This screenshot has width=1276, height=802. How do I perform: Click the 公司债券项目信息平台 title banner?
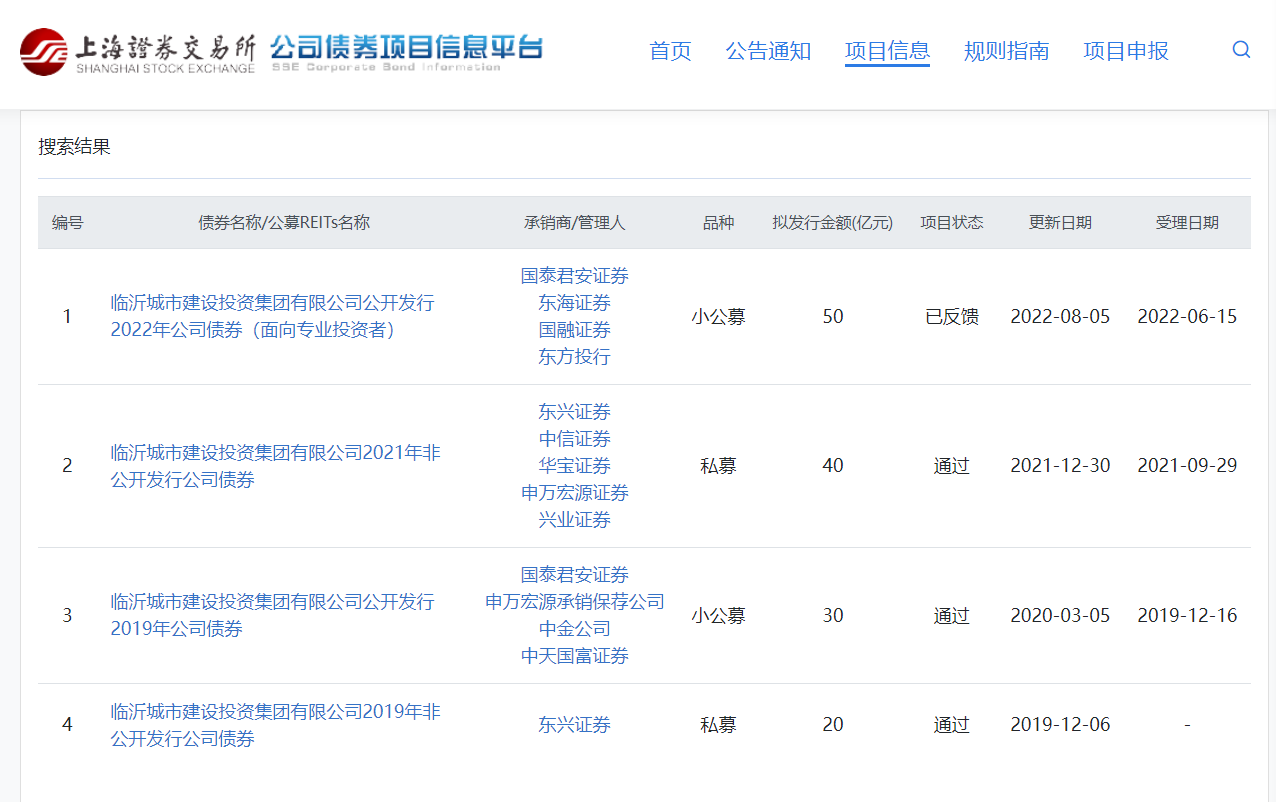tap(406, 52)
